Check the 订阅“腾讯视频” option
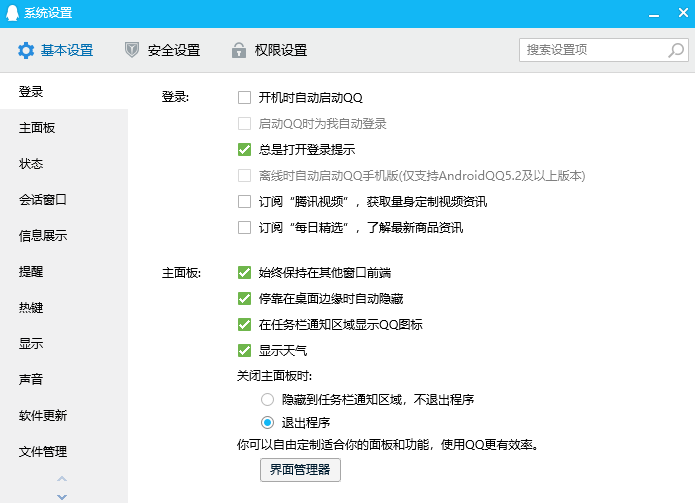Screen dimensions: 695x503 [x=244, y=202]
